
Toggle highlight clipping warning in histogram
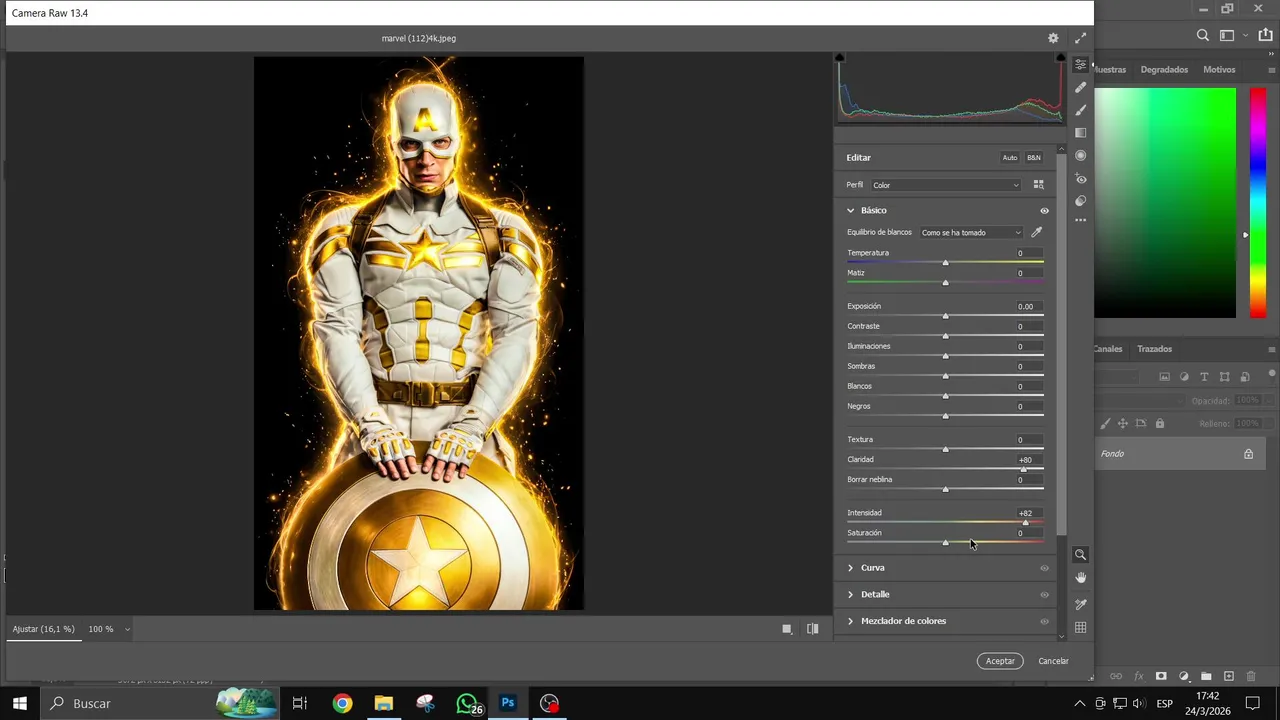pos(1060,58)
